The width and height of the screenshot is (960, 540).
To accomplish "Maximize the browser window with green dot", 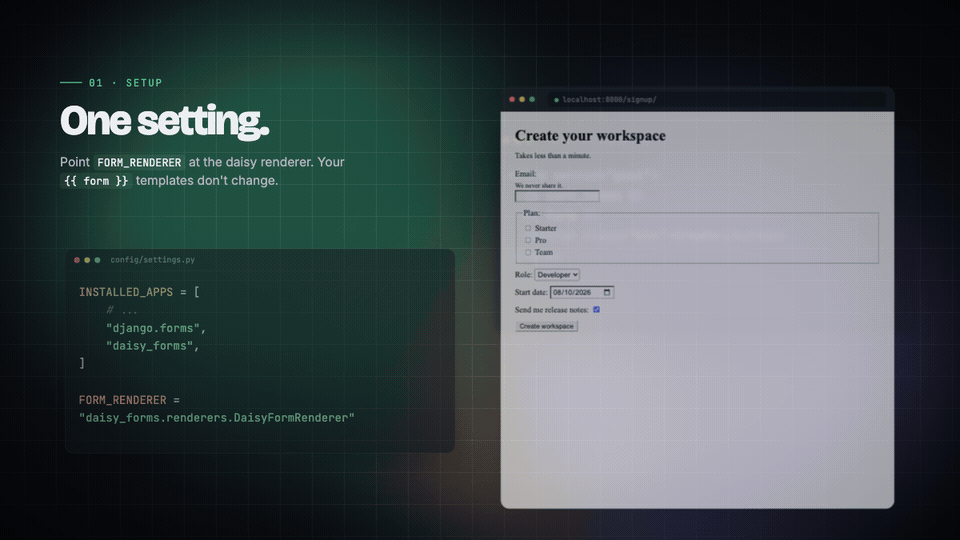I will point(532,99).
